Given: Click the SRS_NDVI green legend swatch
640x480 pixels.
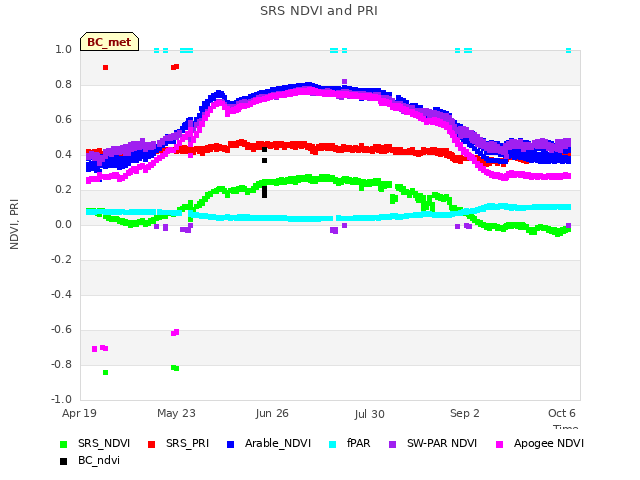Looking at the screenshot, I should pos(63,444).
